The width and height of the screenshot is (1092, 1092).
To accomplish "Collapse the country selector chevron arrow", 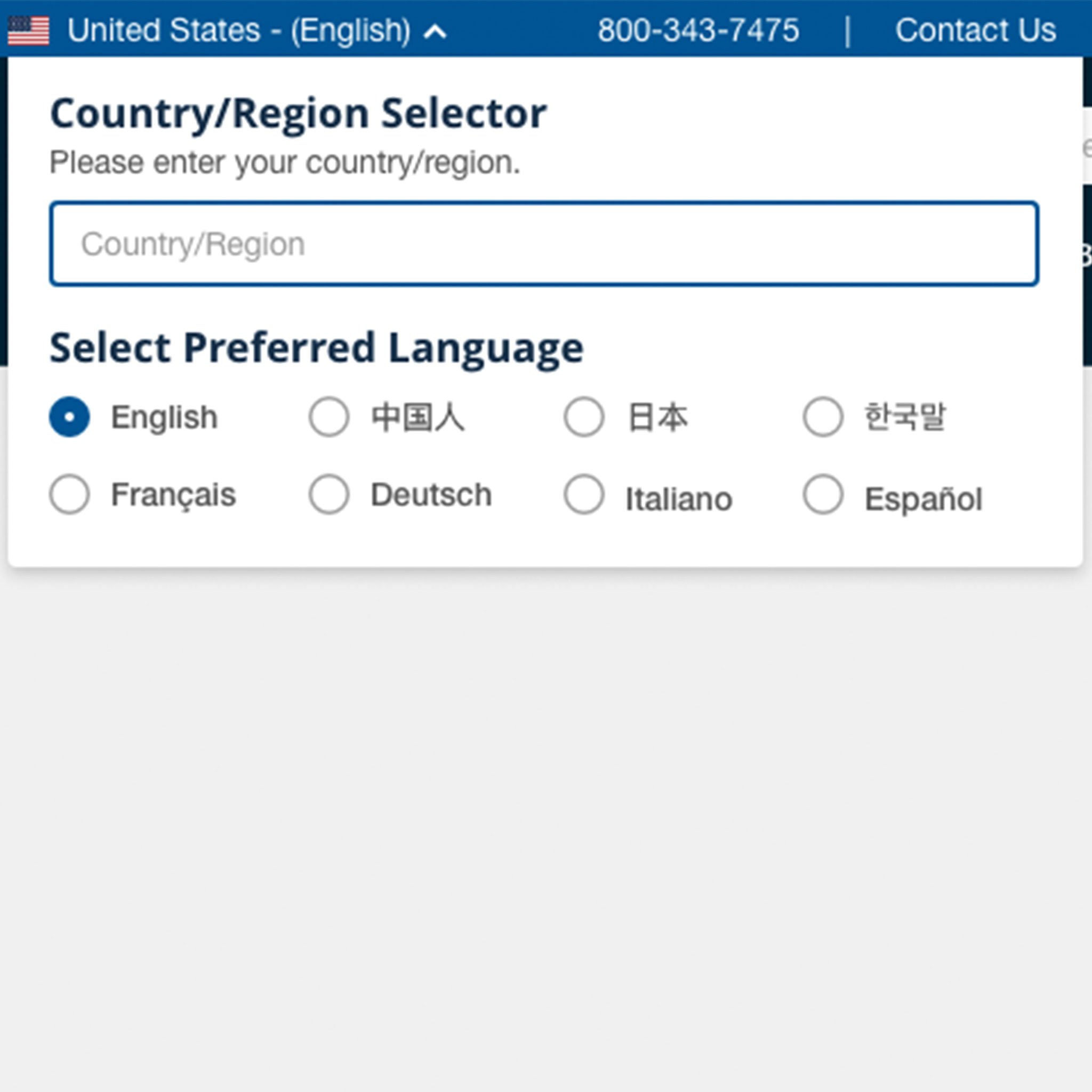I will point(435,32).
